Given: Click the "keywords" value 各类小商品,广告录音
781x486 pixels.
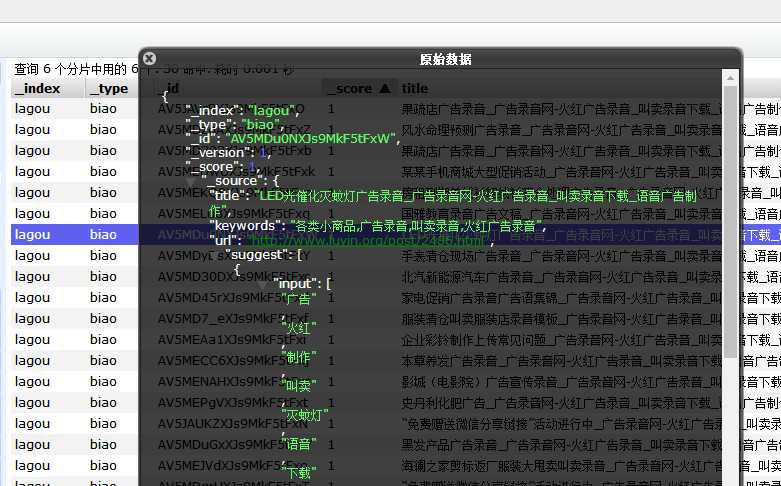Looking at the screenshot, I should pyautogui.click(x=418, y=227).
